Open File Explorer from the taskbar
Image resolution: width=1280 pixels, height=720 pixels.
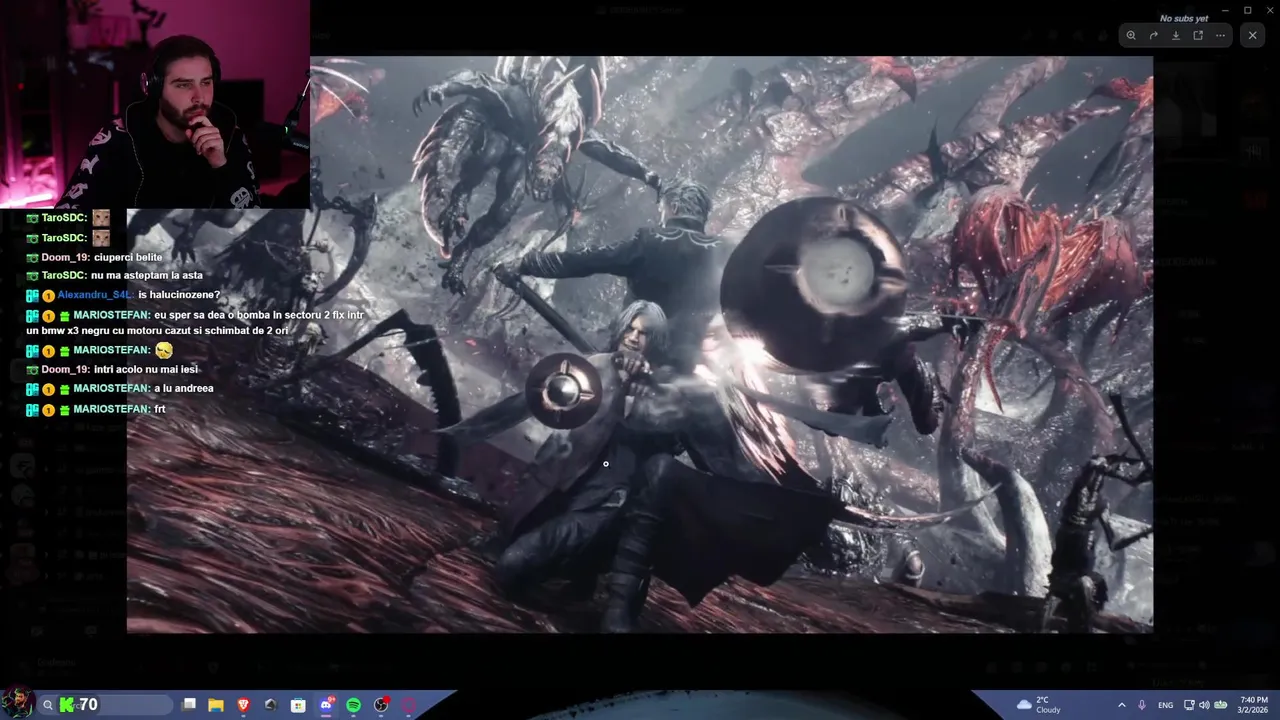(216, 705)
